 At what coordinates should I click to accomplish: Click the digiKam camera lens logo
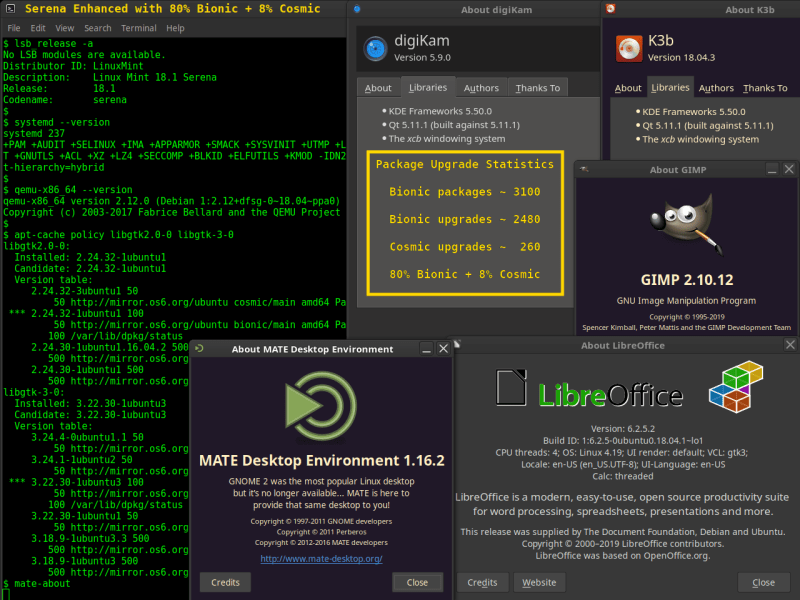pos(375,48)
